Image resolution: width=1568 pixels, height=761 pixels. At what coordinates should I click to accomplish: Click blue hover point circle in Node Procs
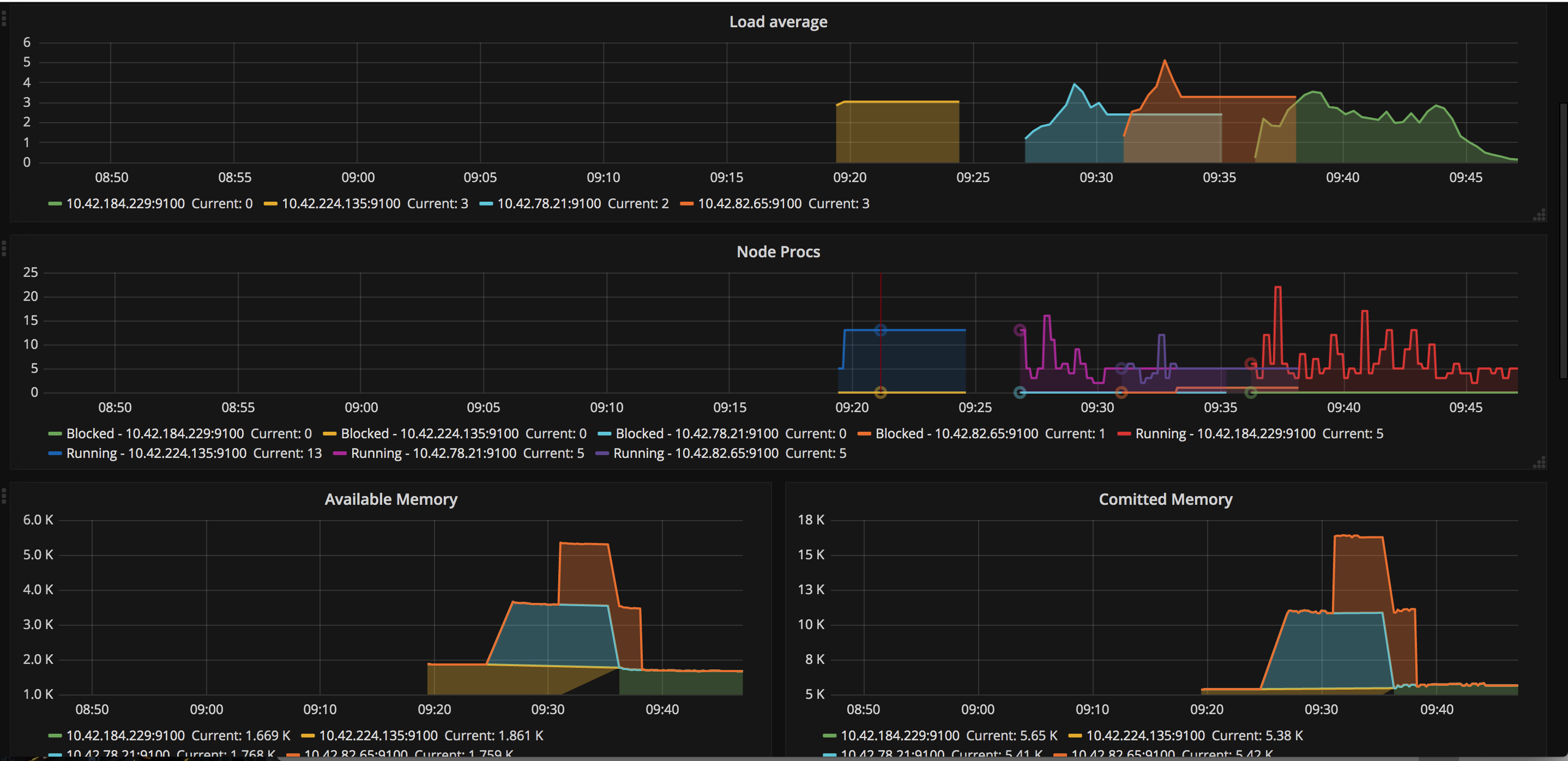tap(880, 330)
